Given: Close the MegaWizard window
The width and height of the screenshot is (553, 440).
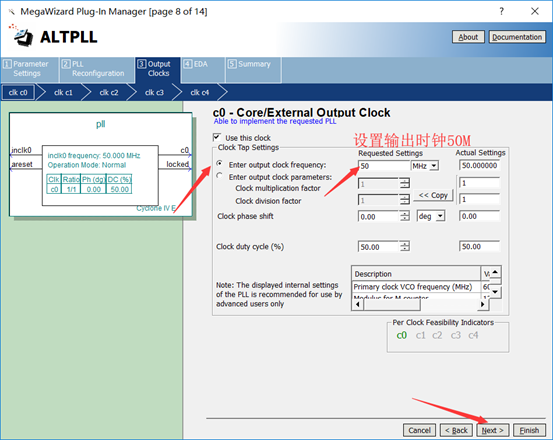Looking at the screenshot, I should 535,11.
